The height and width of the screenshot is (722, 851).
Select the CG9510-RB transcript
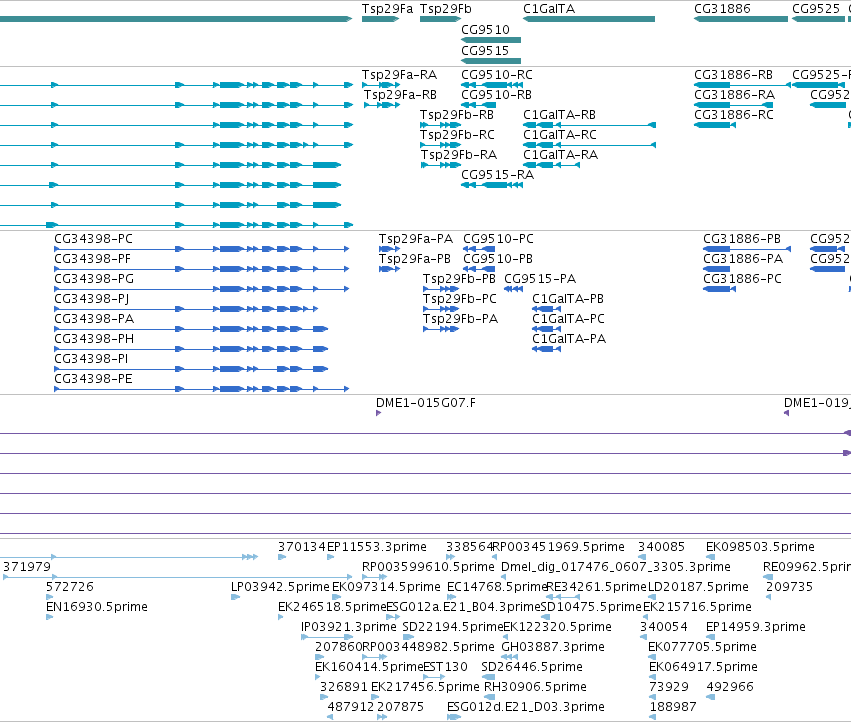(479, 105)
